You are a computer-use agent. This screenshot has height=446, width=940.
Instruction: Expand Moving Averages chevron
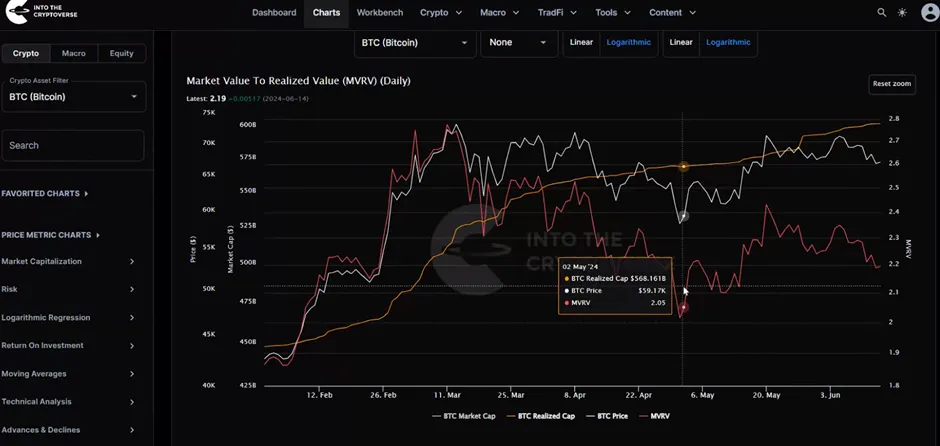132,374
